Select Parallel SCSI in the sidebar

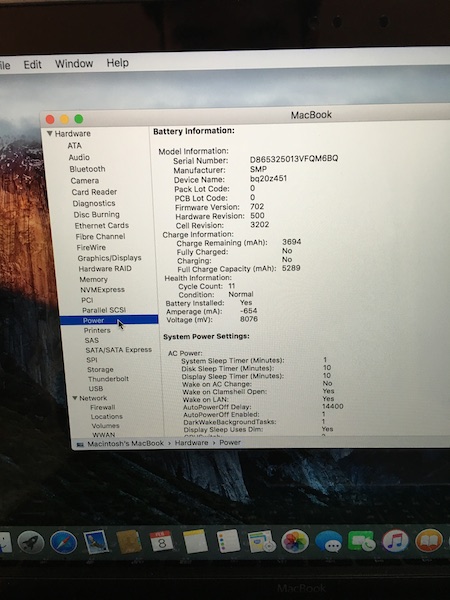[104, 310]
